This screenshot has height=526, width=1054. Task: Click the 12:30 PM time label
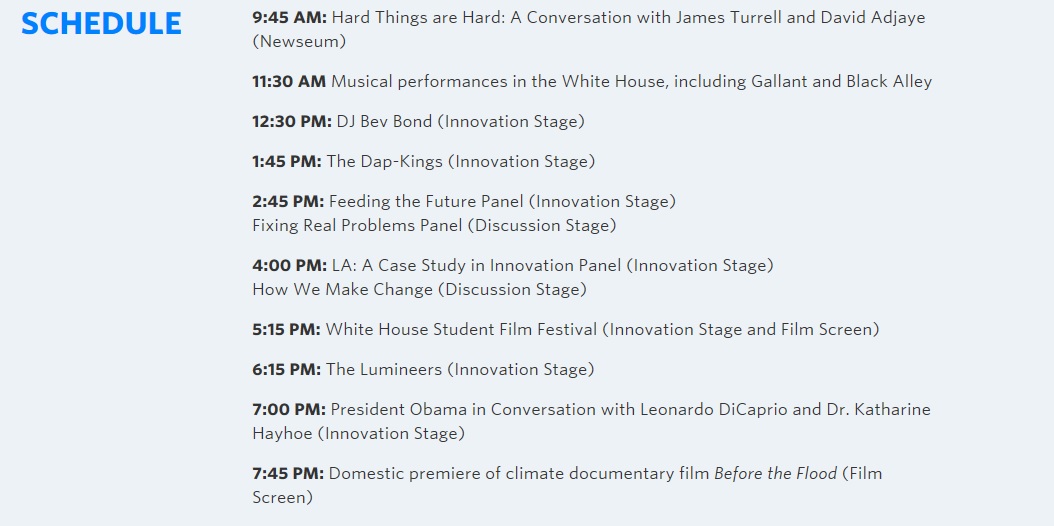pos(292,122)
